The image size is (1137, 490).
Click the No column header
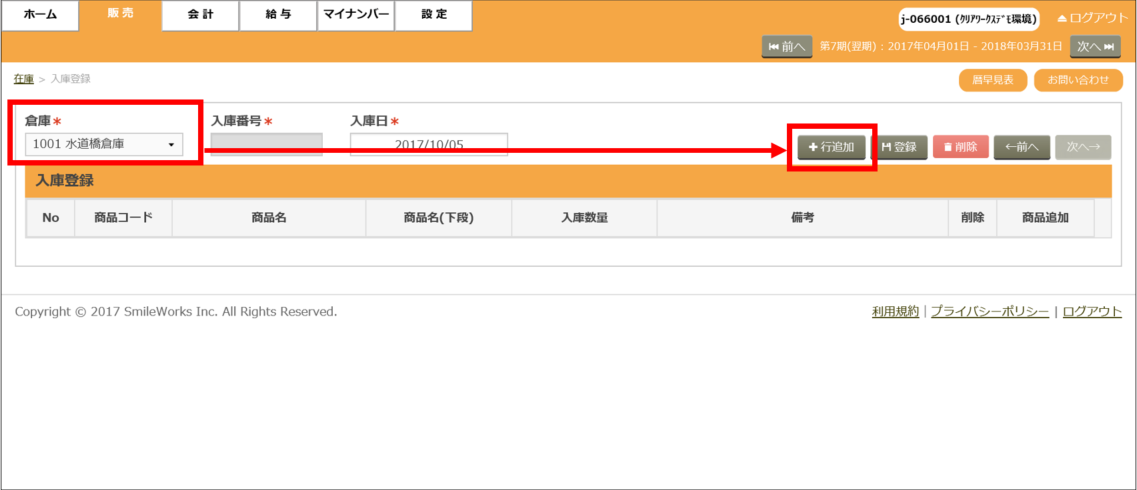(51, 217)
